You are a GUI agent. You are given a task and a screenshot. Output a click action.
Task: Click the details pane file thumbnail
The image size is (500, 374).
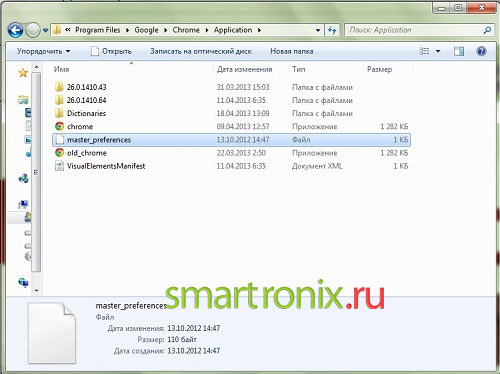tap(52, 333)
